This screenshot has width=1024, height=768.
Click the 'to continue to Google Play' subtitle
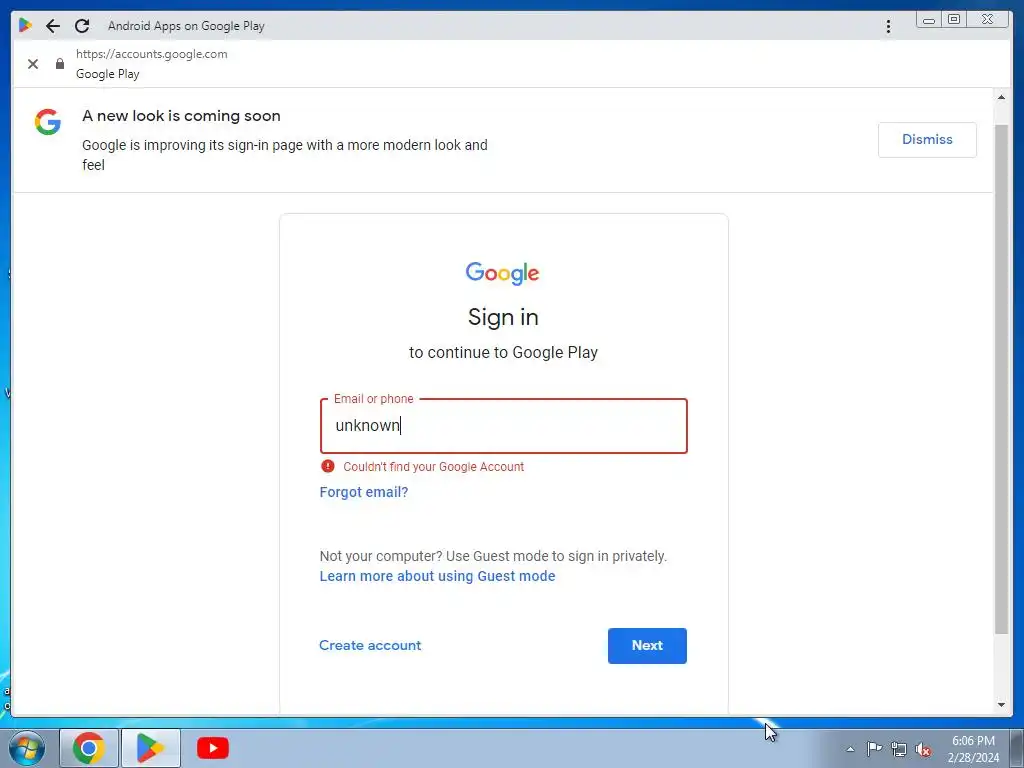pyautogui.click(x=504, y=353)
